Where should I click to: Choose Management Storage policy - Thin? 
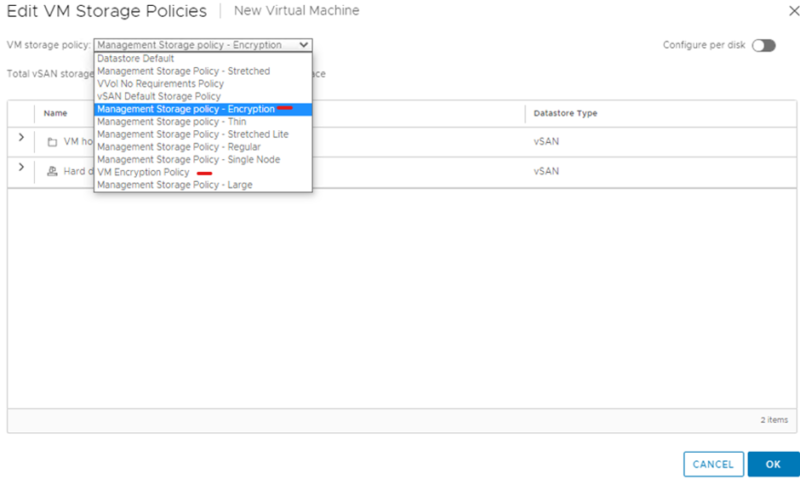(174, 121)
